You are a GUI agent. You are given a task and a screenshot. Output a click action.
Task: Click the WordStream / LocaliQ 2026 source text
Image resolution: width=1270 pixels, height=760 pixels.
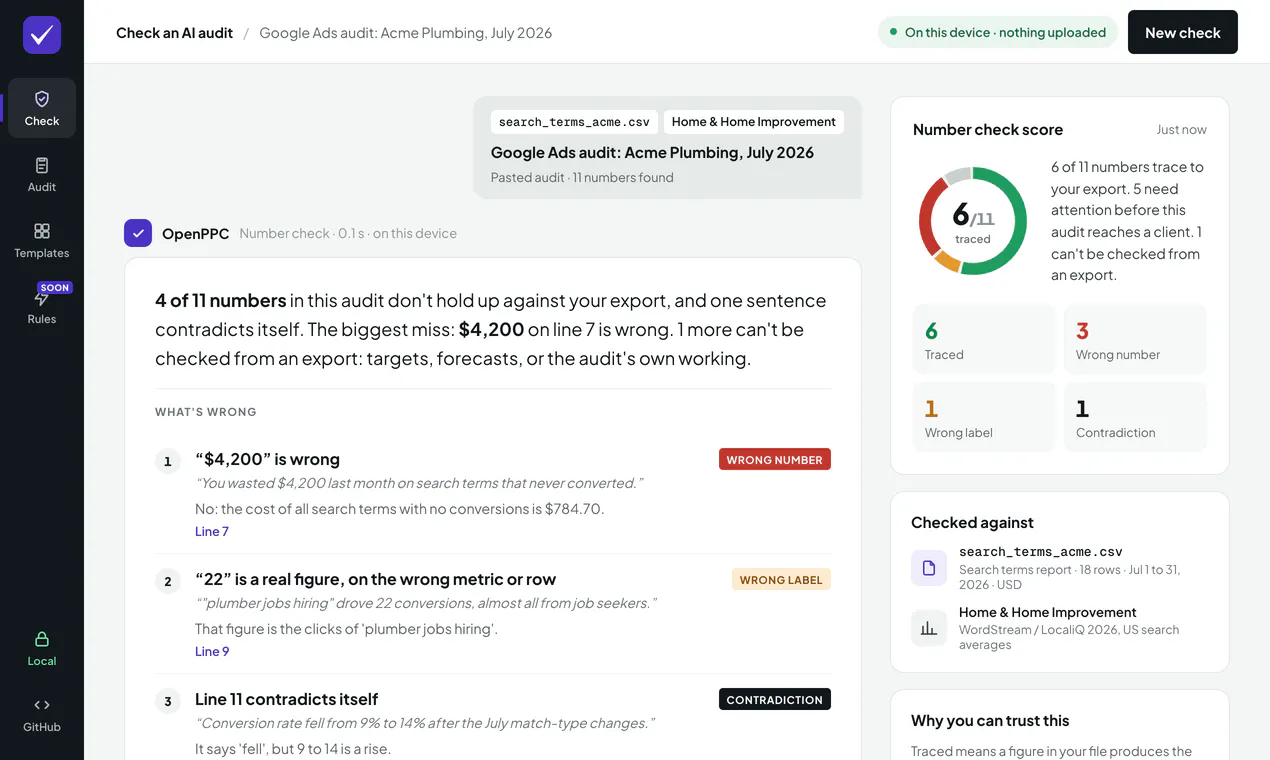tap(1069, 637)
